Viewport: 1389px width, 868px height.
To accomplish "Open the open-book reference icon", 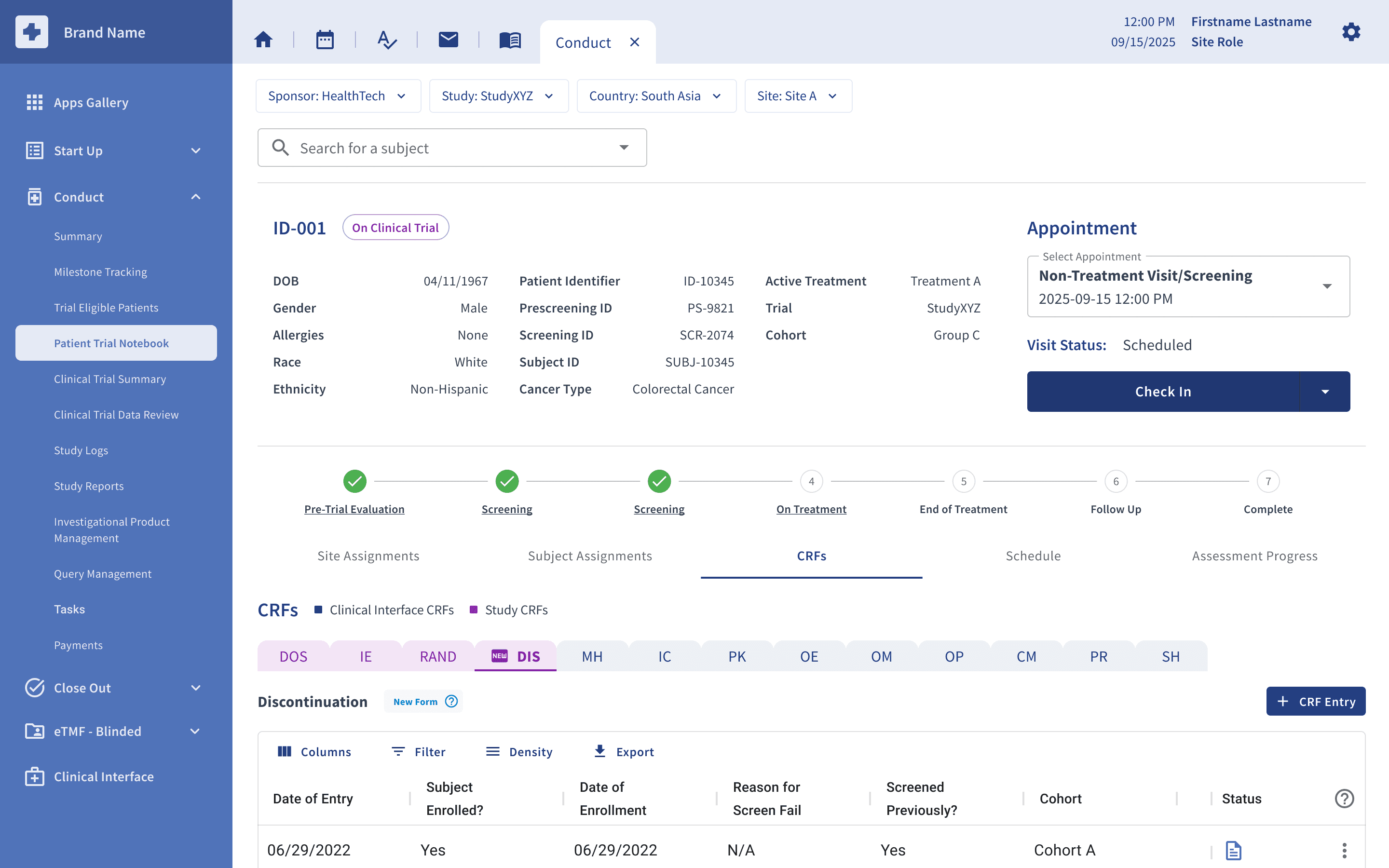I will tap(510, 40).
